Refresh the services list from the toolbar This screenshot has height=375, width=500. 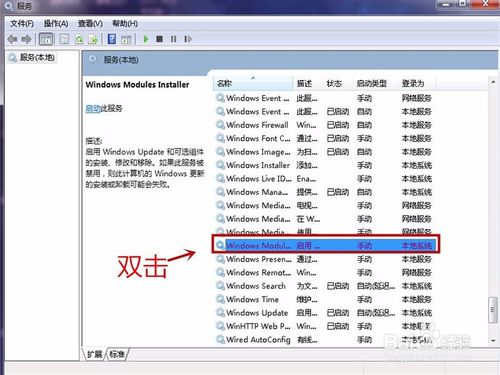(79, 39)
